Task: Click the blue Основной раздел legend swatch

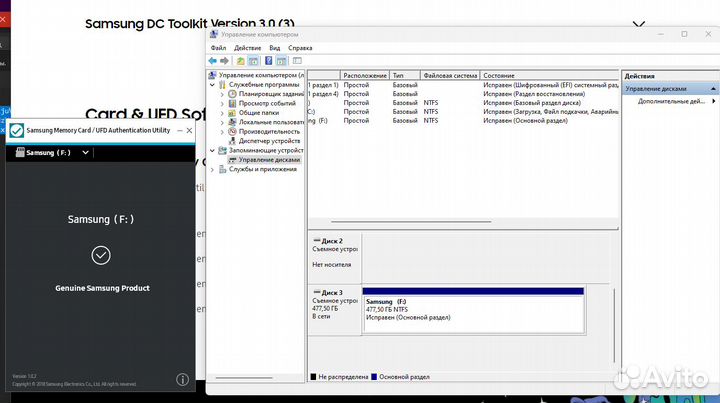Action: tap(374, 377)
